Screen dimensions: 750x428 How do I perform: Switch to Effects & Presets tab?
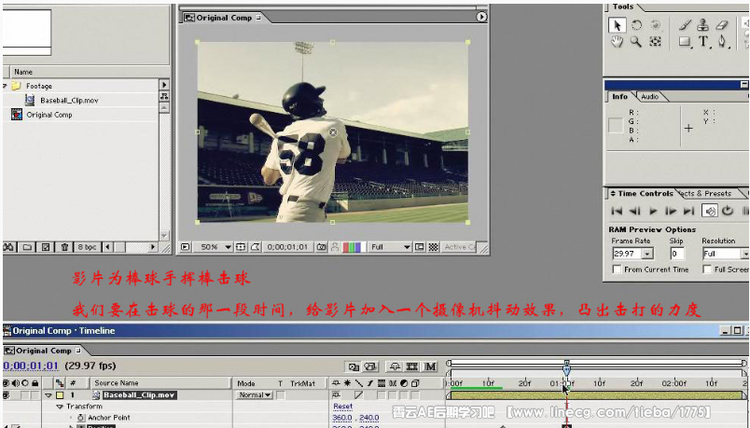(706, 193)
